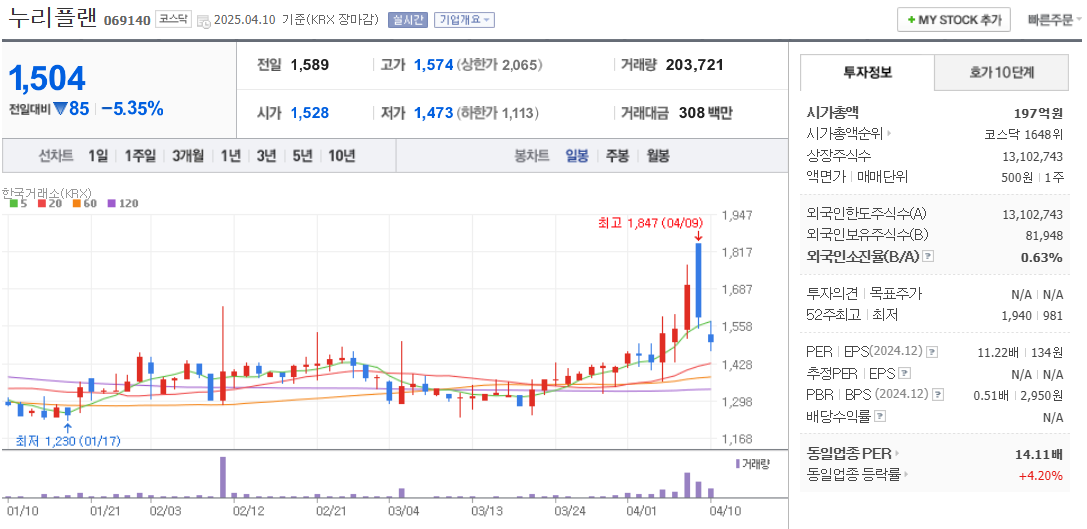
Task: Switch to the 투자정보 tab
Action: tap(867, 72)
